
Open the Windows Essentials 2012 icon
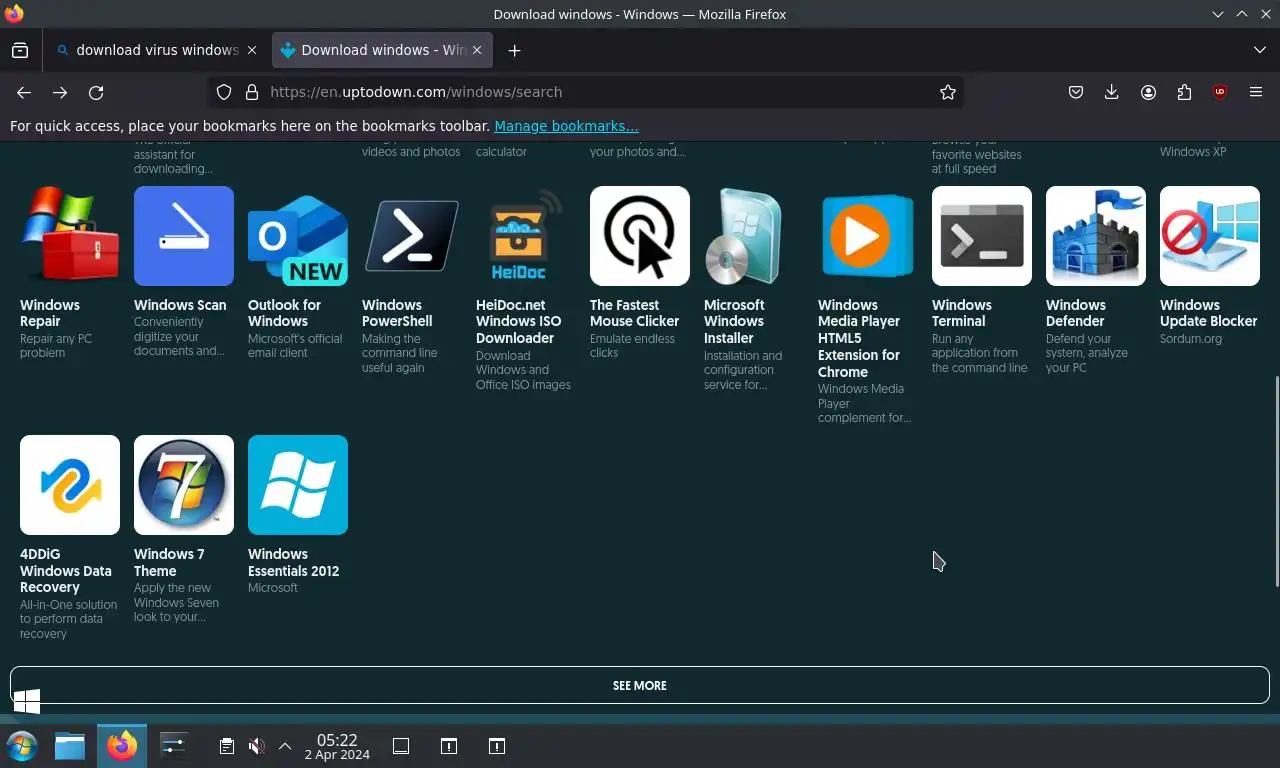tap(298, 485)
